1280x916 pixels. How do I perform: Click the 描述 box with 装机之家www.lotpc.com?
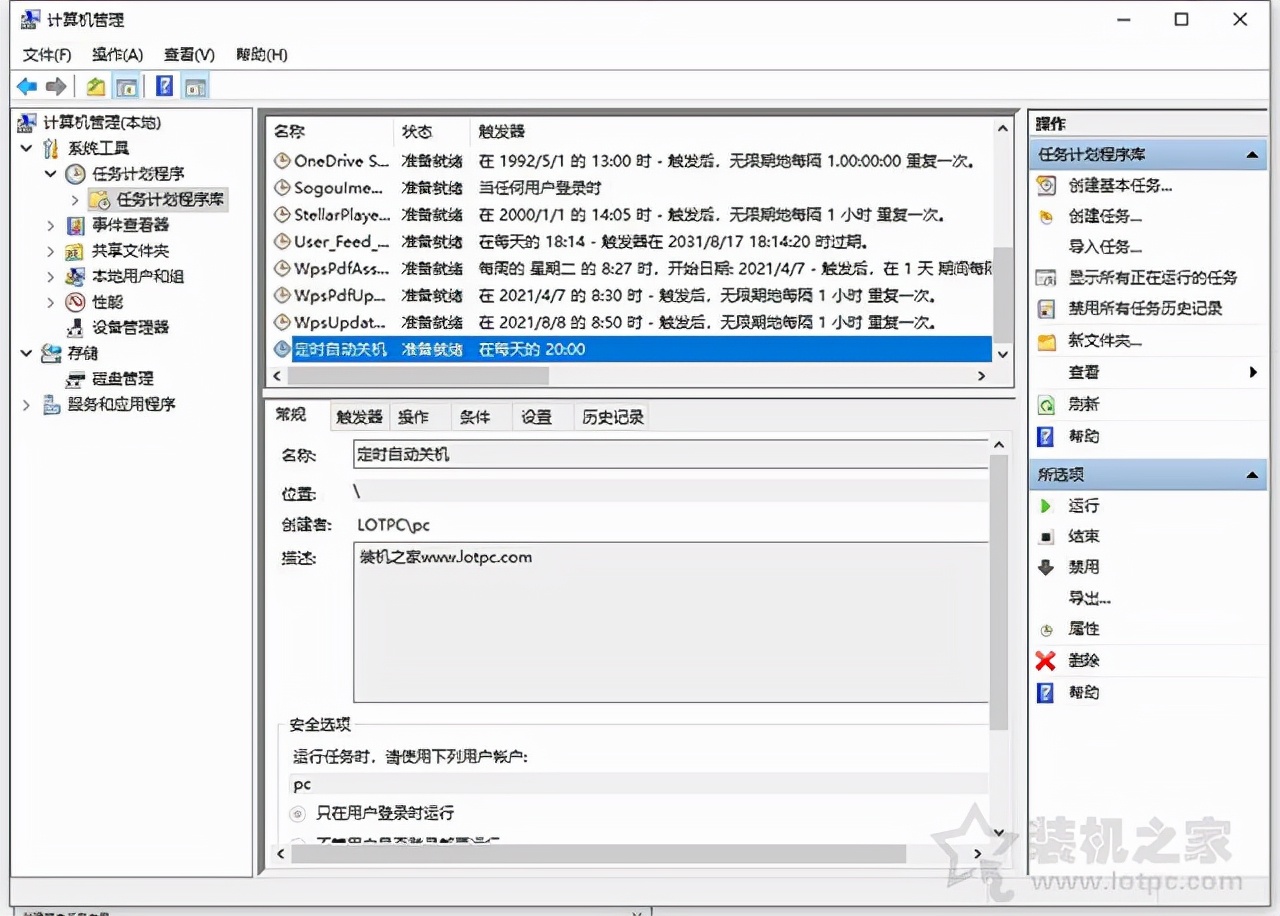(x=671, y=622)
